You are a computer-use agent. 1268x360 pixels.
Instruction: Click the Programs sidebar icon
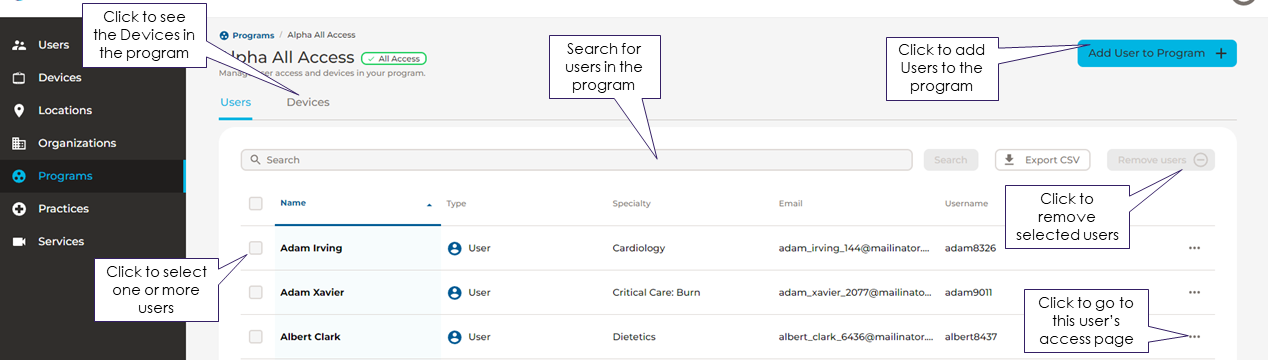coord(19,176)
